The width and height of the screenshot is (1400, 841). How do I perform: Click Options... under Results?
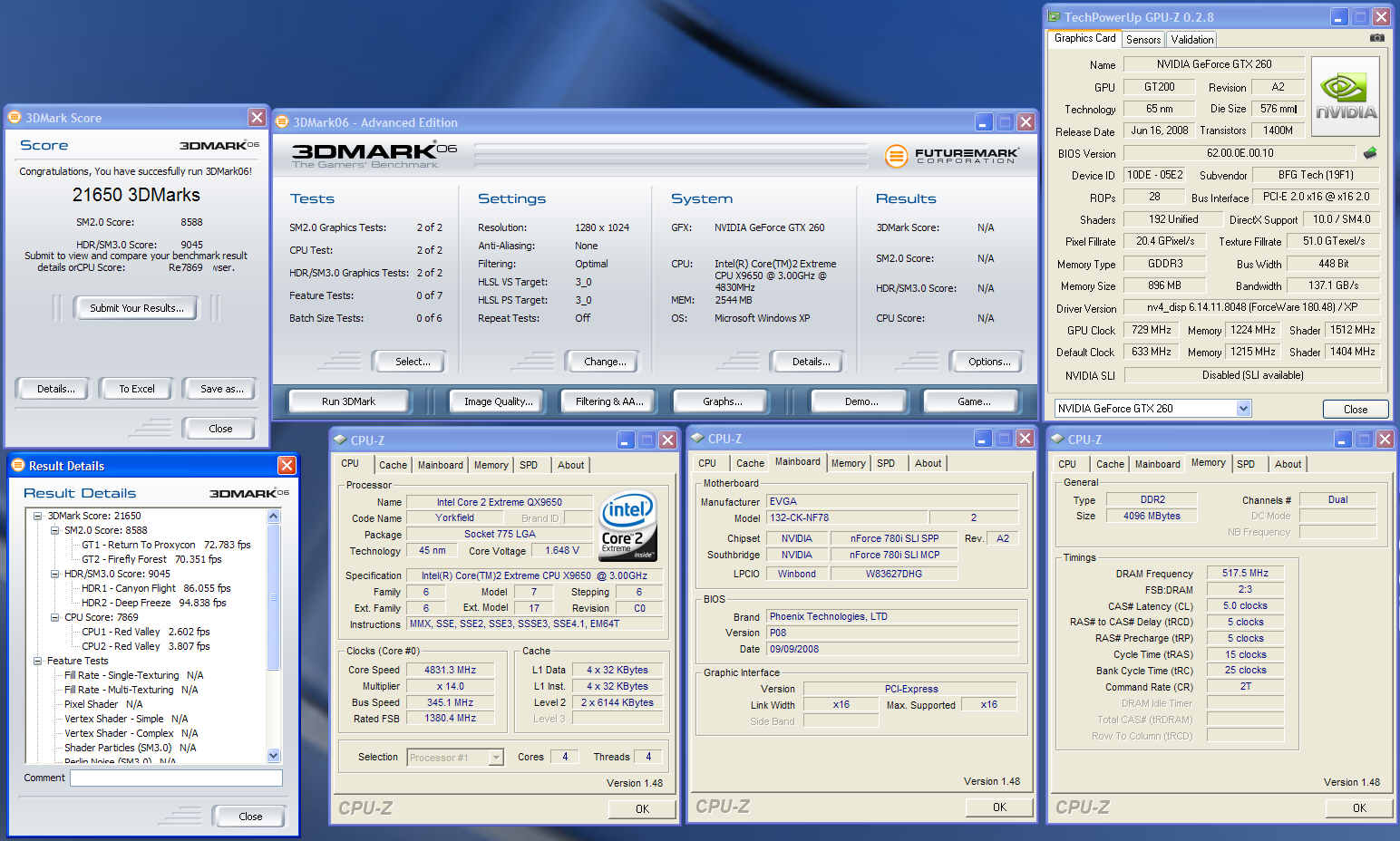pos(989,362)
